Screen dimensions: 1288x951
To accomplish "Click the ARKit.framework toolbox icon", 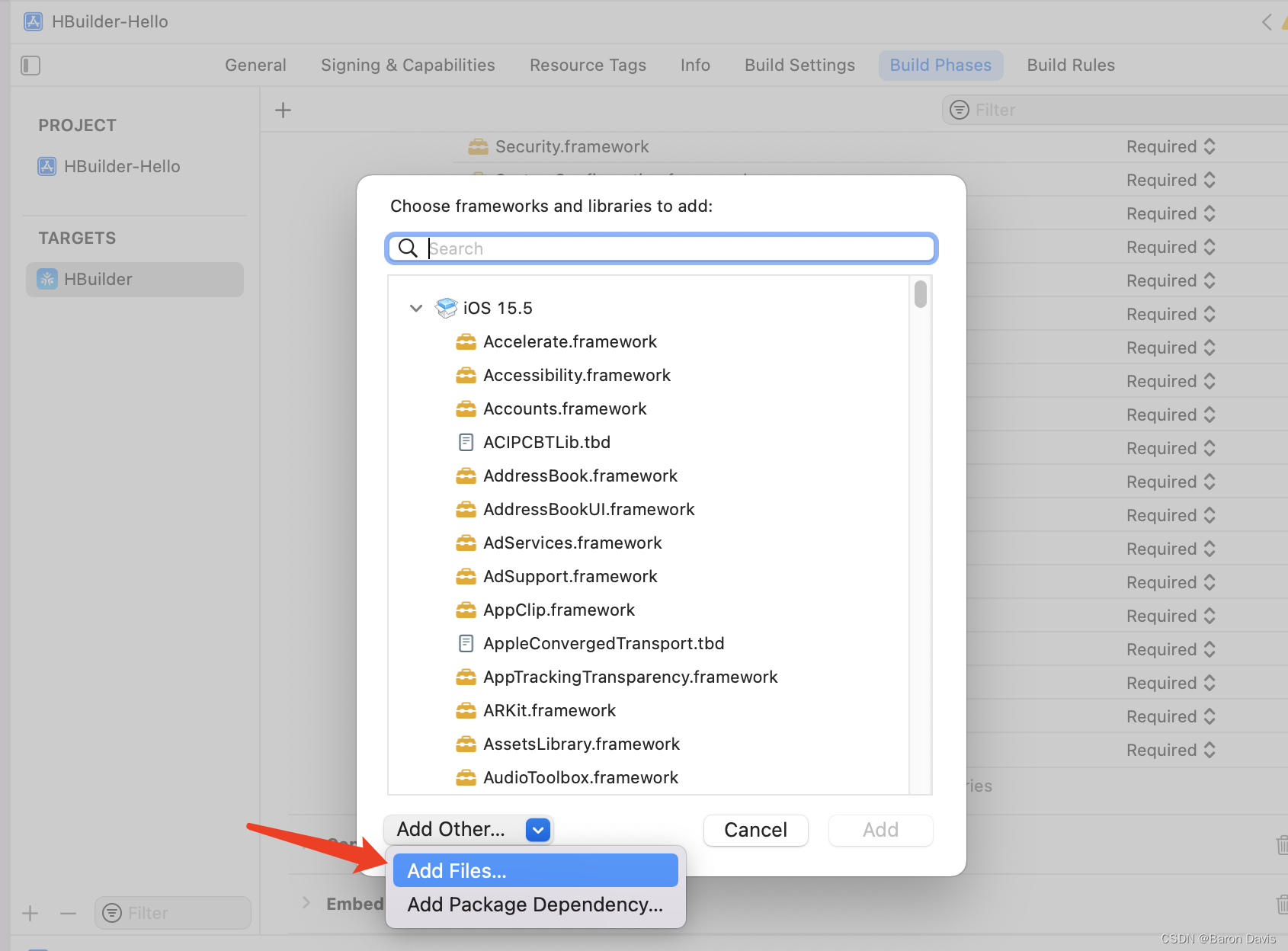I will coord(466,710).
